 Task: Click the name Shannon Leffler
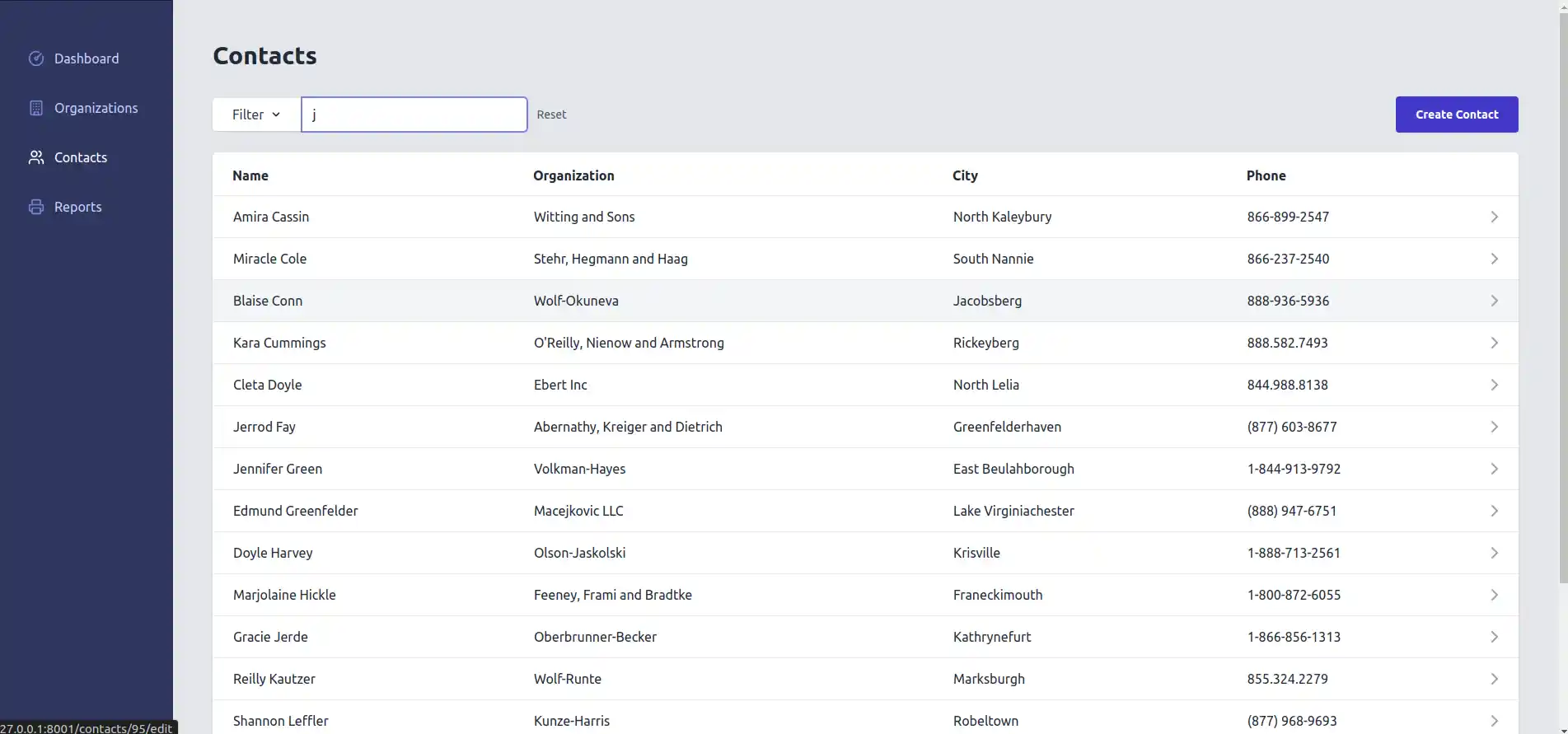click(x=280, y=721)
